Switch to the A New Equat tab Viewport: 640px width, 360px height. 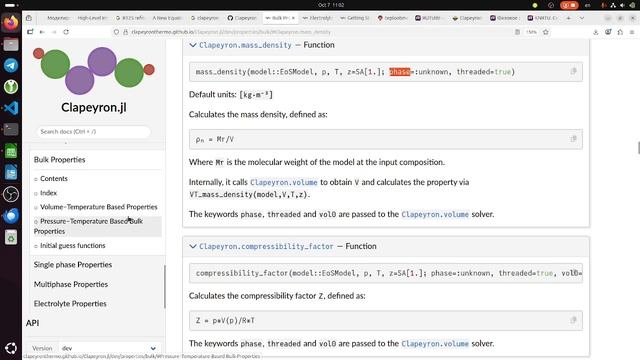[x=167, y=18]
